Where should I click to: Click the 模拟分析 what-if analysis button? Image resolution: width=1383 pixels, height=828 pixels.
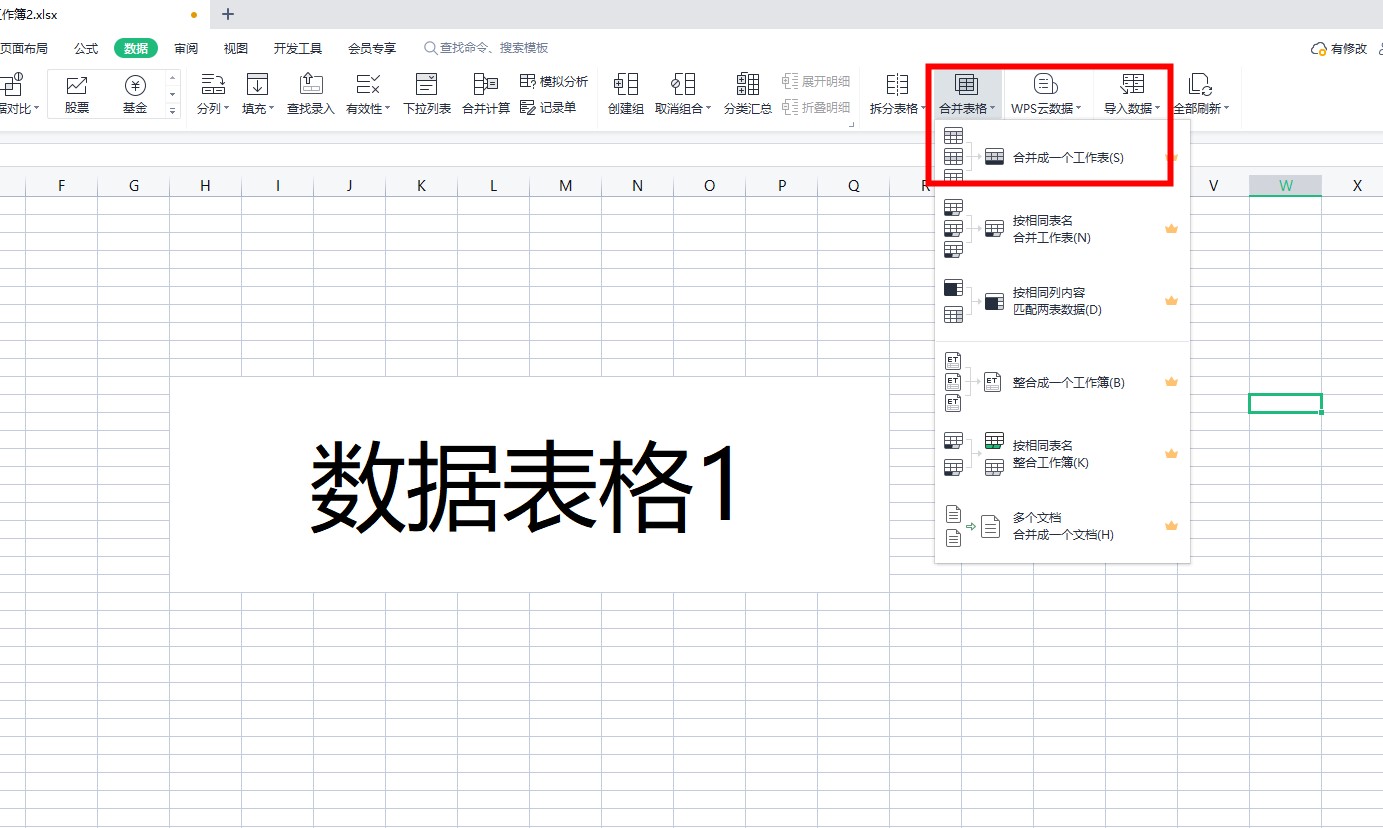[554, 82]
